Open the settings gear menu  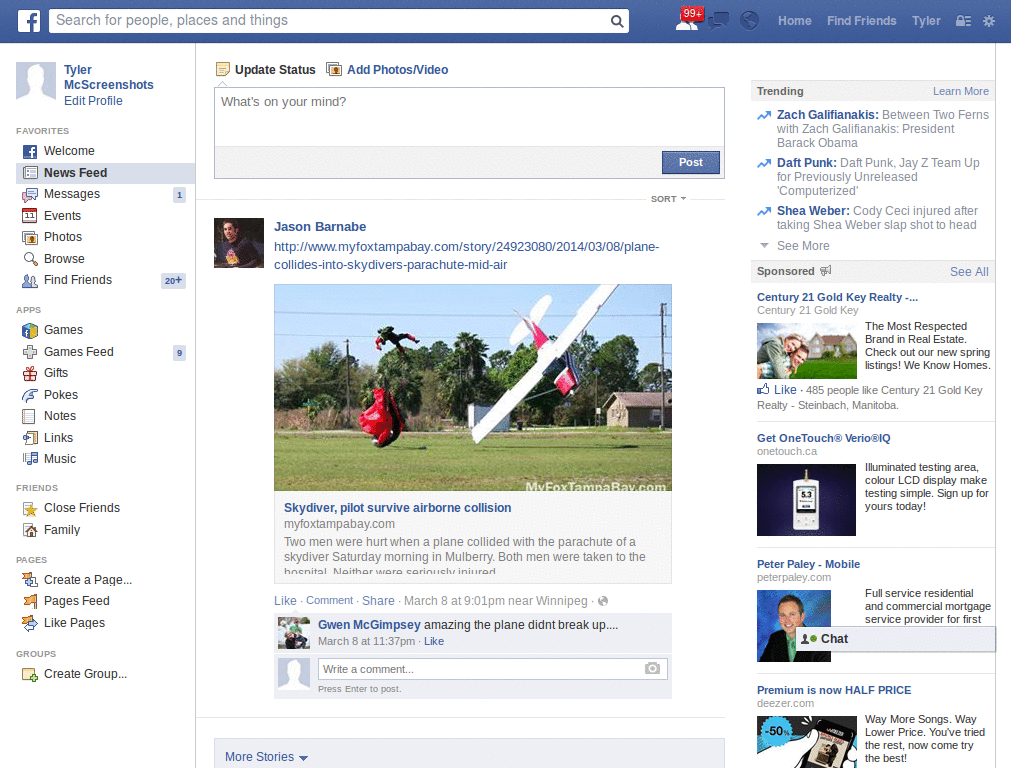[989, 21]
